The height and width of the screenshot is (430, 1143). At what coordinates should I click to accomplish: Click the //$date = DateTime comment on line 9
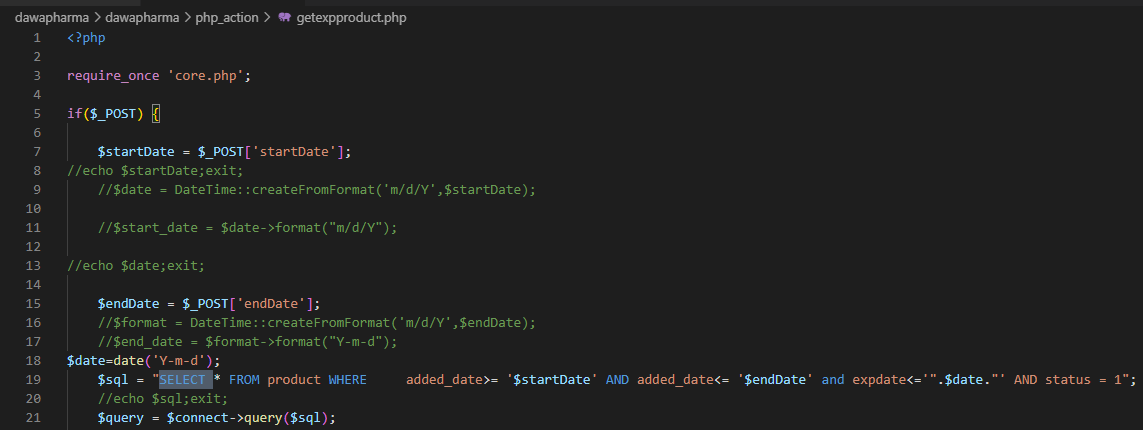[317, 189]
